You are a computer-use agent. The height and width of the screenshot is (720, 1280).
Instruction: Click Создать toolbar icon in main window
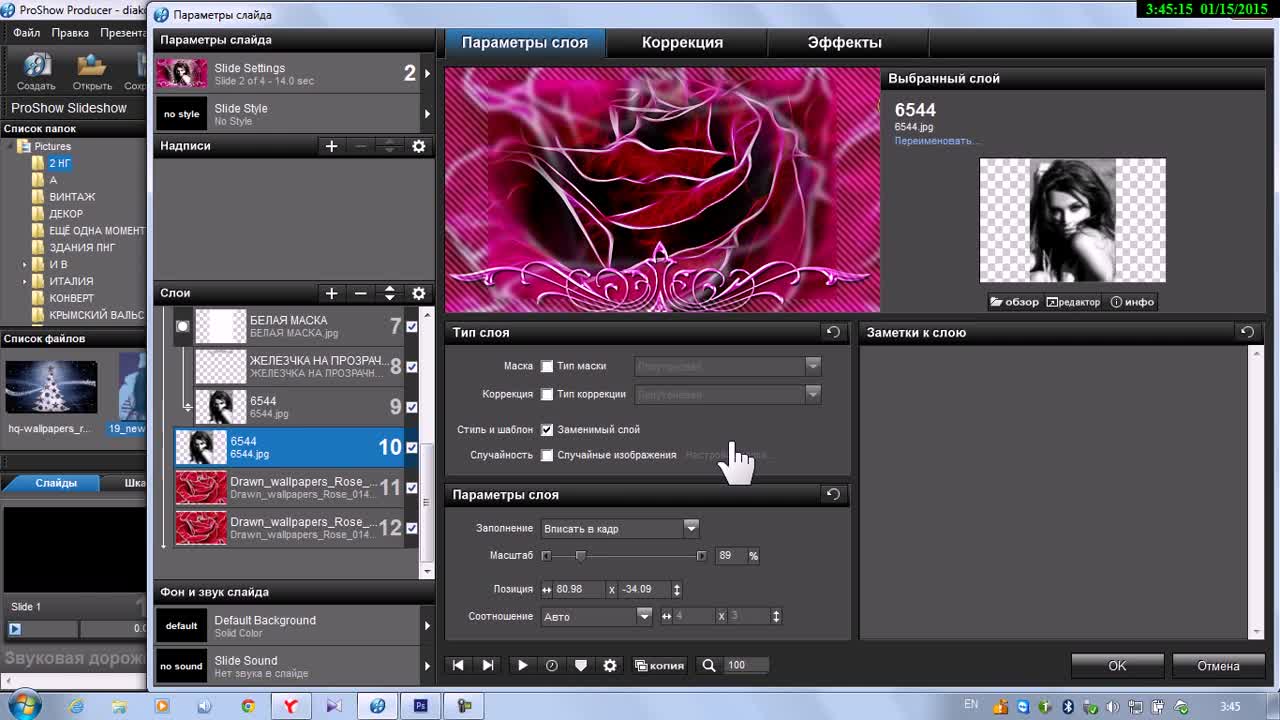(36, 73)
